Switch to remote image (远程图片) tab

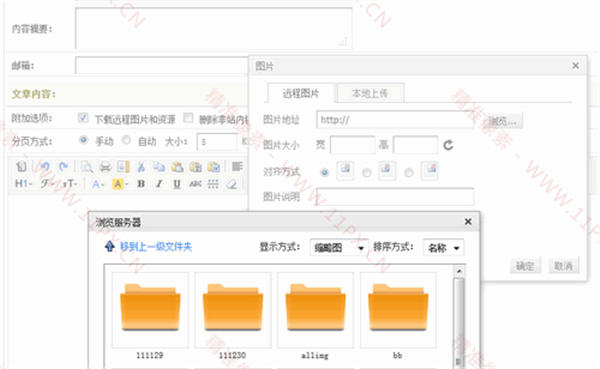tap(301, 93)
